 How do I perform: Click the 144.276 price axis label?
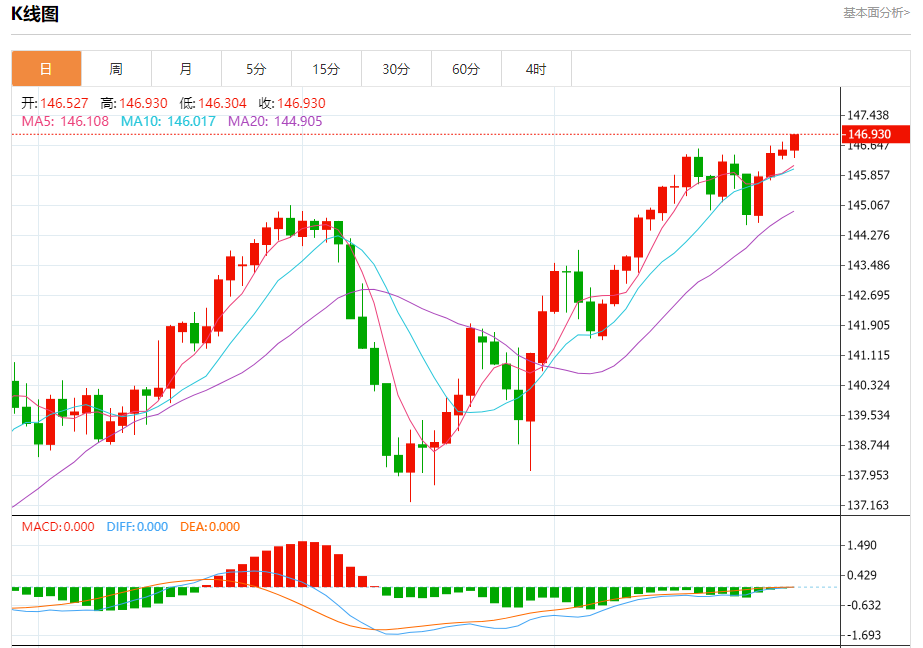pyautogui.click(x=868, y=235)
